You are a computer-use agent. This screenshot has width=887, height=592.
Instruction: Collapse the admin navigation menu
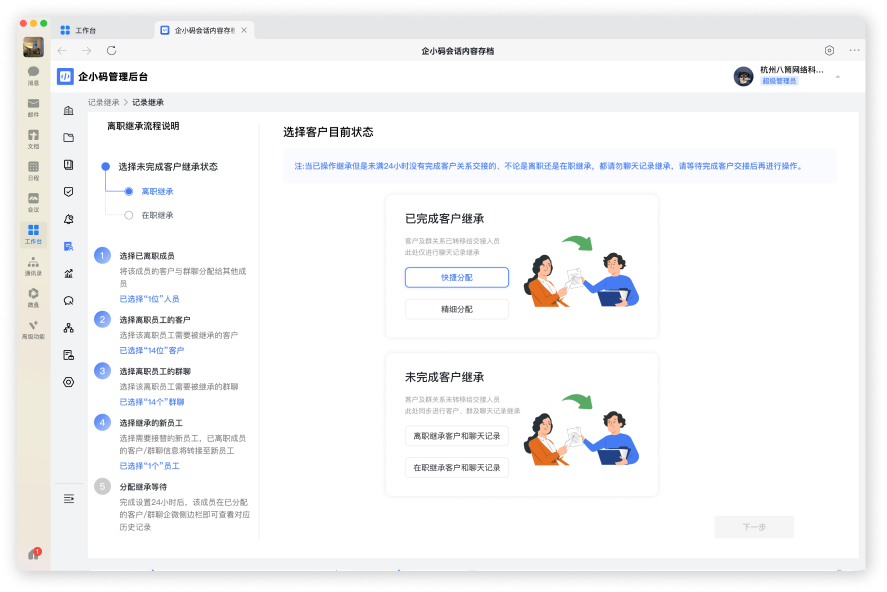coord(68,498)
